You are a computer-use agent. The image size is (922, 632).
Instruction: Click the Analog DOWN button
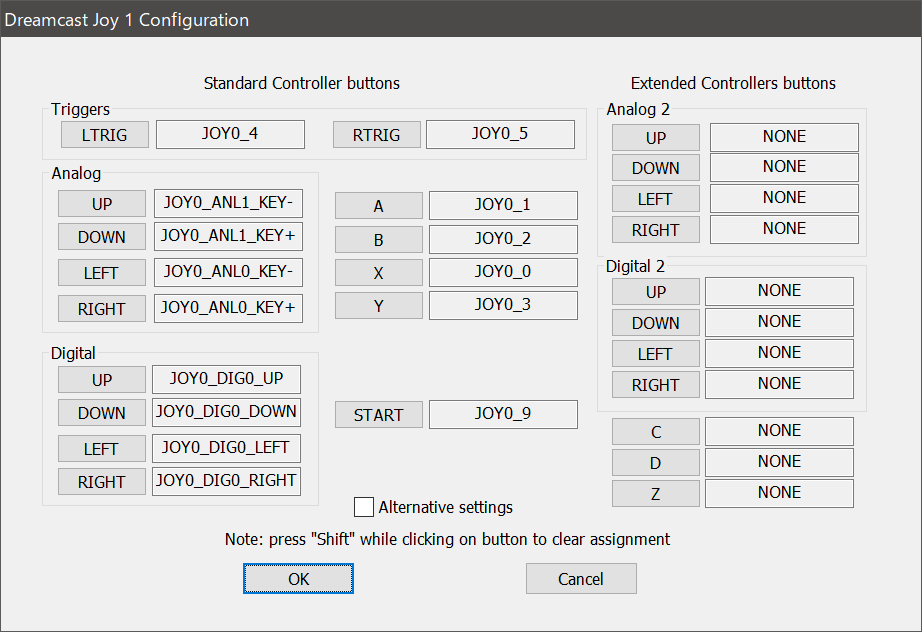[102, 236]
